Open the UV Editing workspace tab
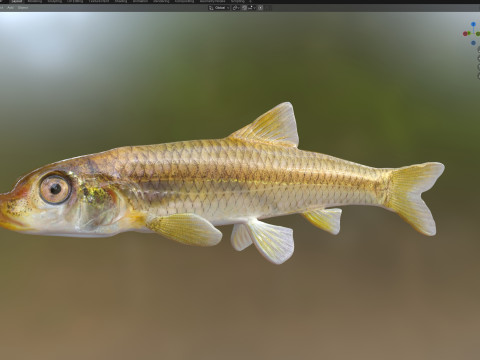 pyautogui.click(x=75, y=1)
